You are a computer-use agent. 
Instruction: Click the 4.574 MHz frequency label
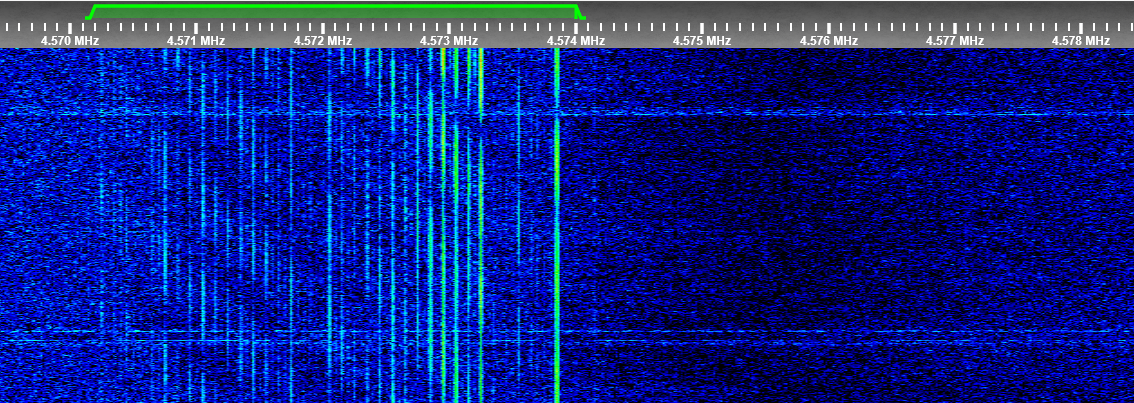pyautogui.click(x=576, y=41)
